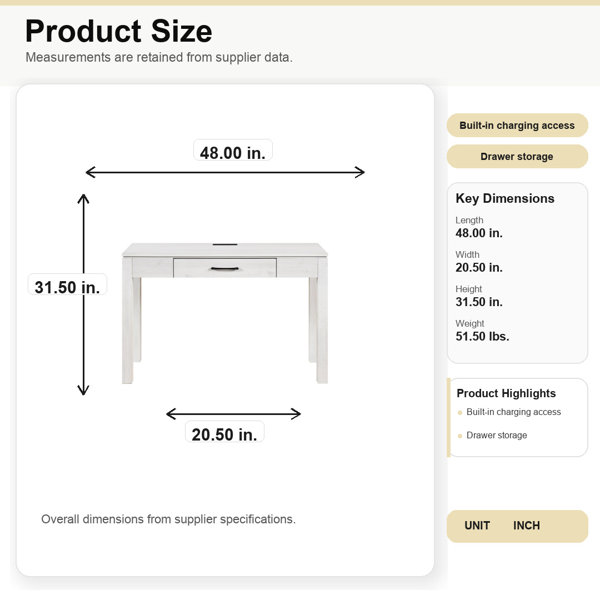Select the Length 48.00 in. entry
Image resolution: width=600 pixels, height=600 pixels.
[x=479, y=227]
